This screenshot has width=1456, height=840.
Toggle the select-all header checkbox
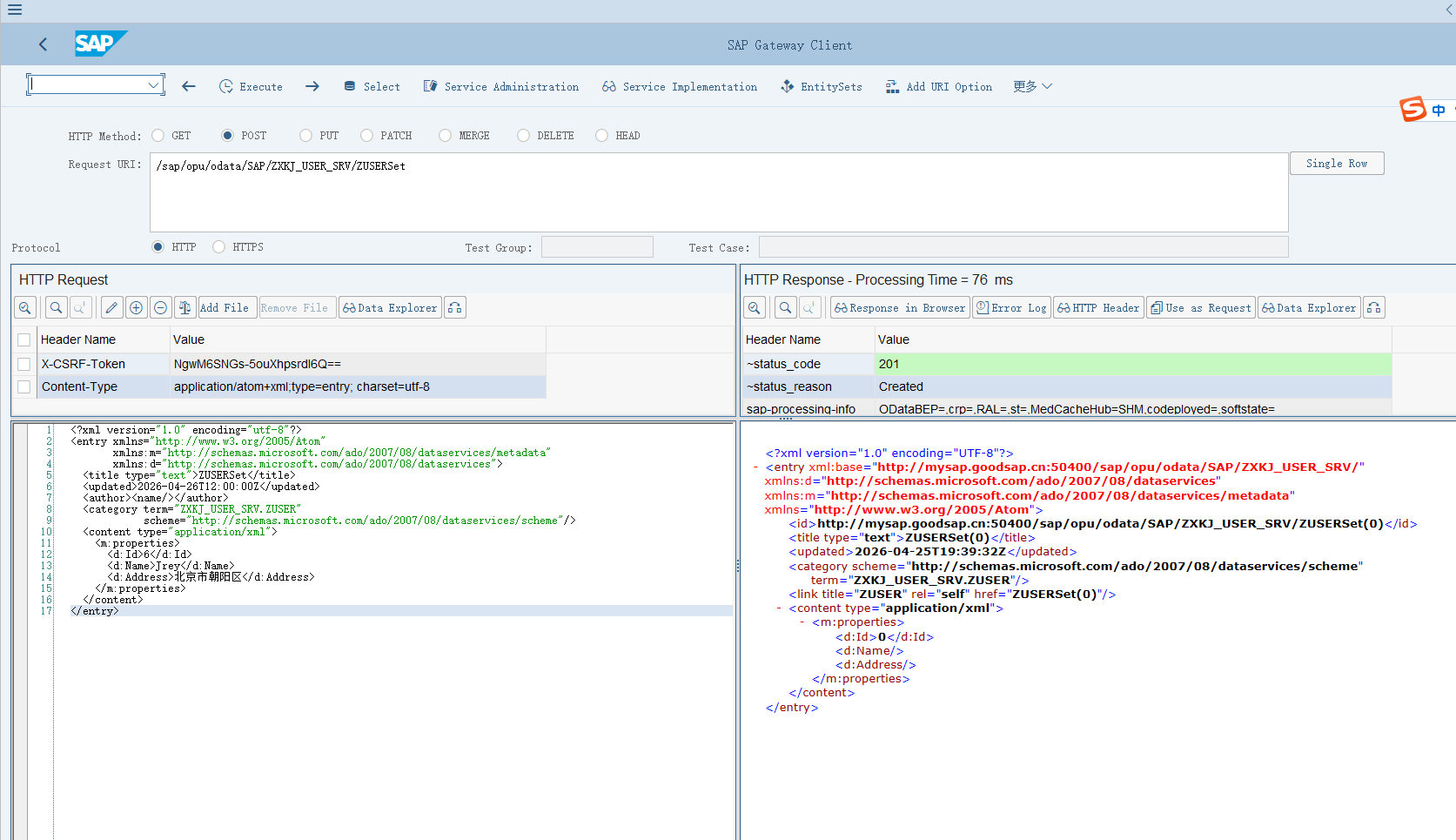pos(24,339)
